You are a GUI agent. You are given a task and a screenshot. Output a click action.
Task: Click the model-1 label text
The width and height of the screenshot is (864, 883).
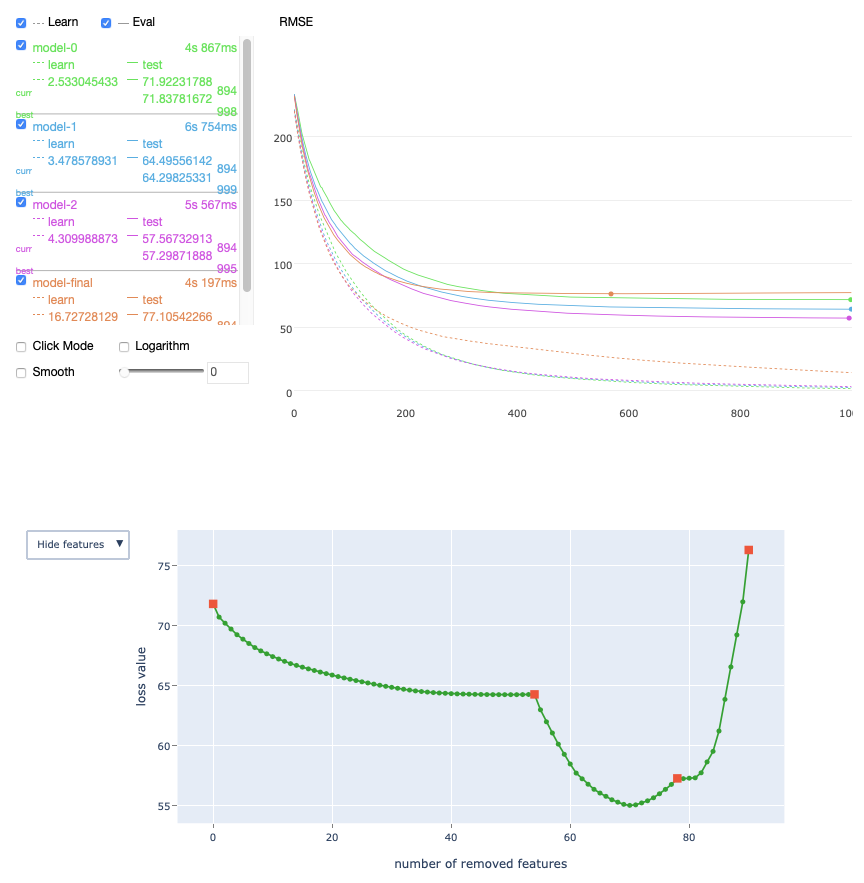(x=54, y=127)
